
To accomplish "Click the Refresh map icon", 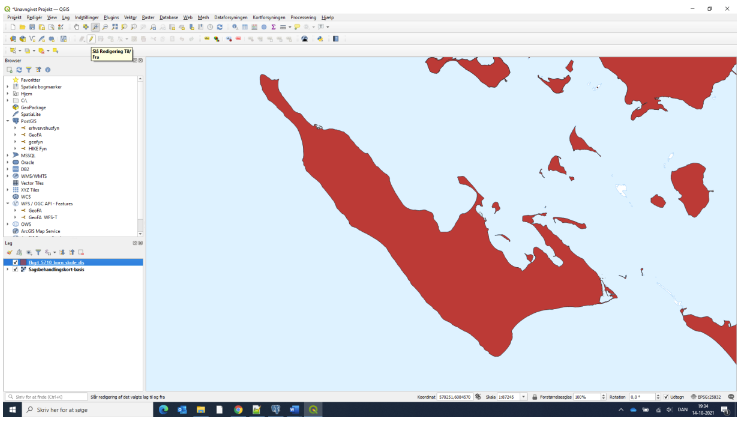I will pyautogui.click(x=219, y=27).
